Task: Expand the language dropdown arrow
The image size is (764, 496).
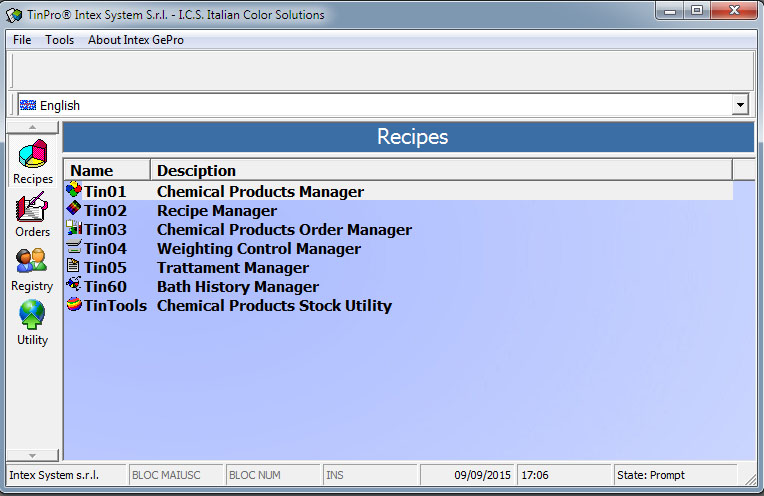Action: pyautogui.click(x=740, y=105)
